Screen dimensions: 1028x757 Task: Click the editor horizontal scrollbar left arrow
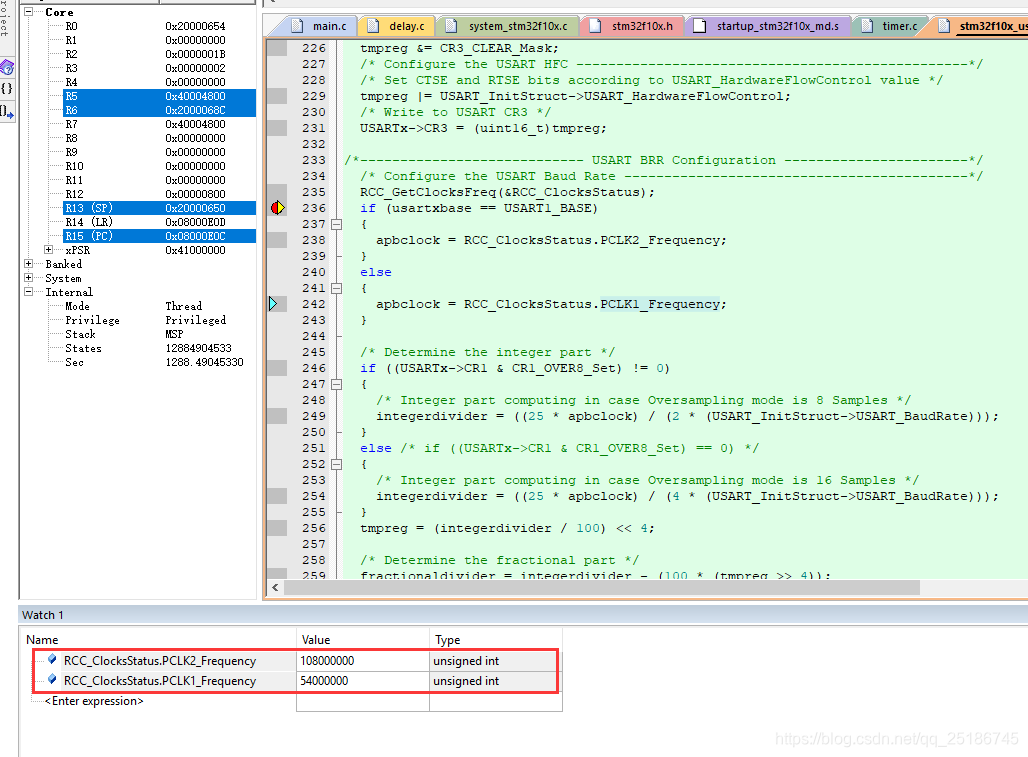click(x=275, y=588)
